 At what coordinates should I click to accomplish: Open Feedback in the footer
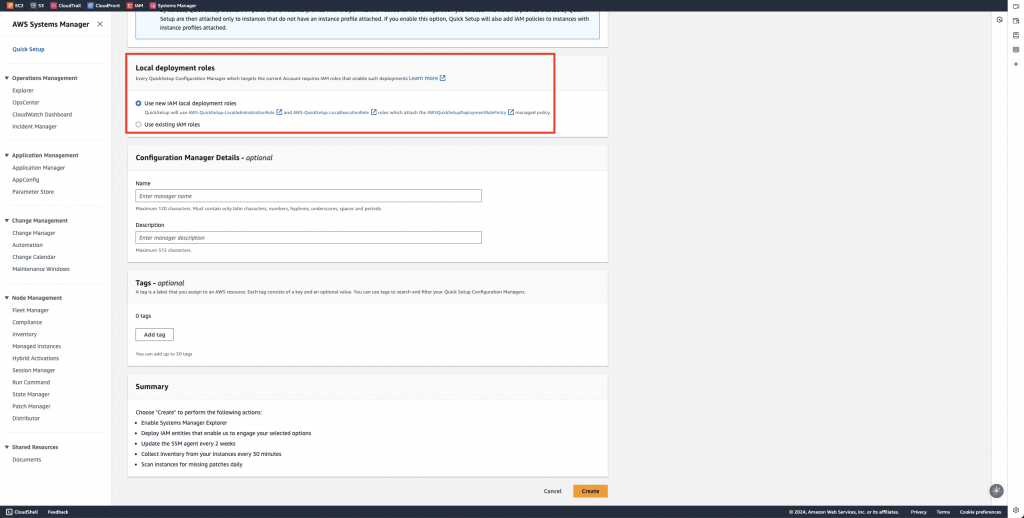pos(58,512)
